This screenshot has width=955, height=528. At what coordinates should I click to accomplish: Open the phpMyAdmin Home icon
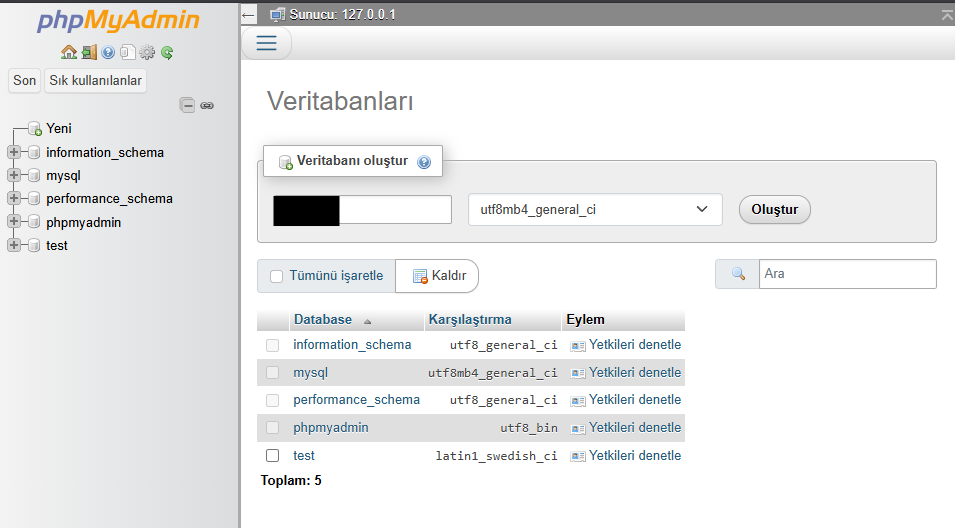(x=69, y=52)
